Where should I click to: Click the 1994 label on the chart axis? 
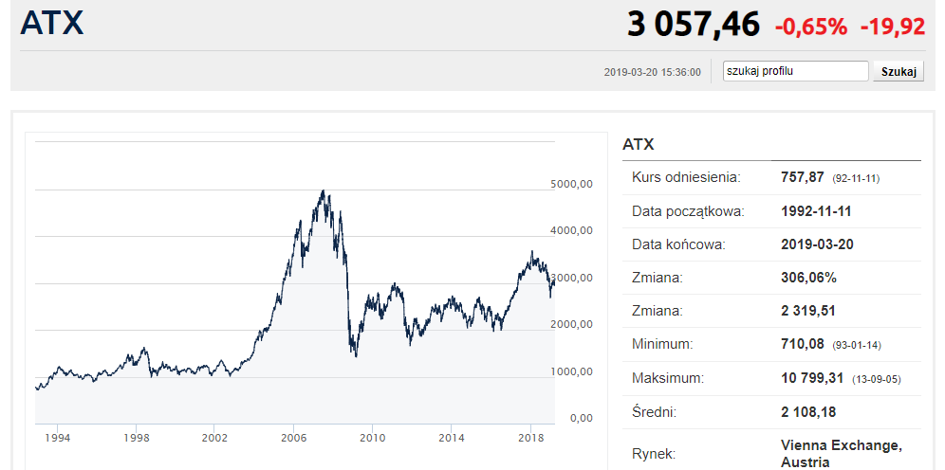(57, 437)
